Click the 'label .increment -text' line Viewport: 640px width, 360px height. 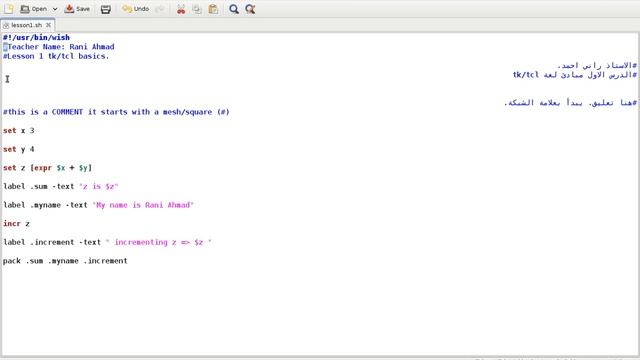[107, 242]
